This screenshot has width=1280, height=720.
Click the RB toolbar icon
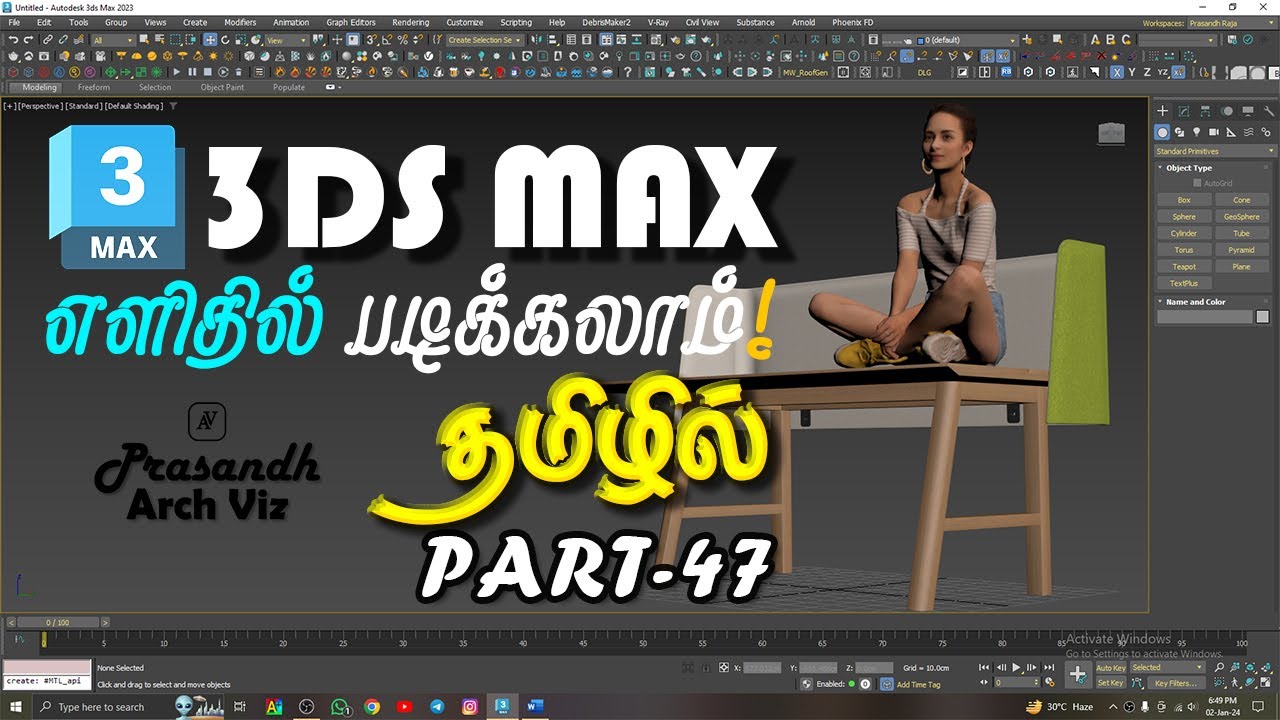(x=1006, y=72)
